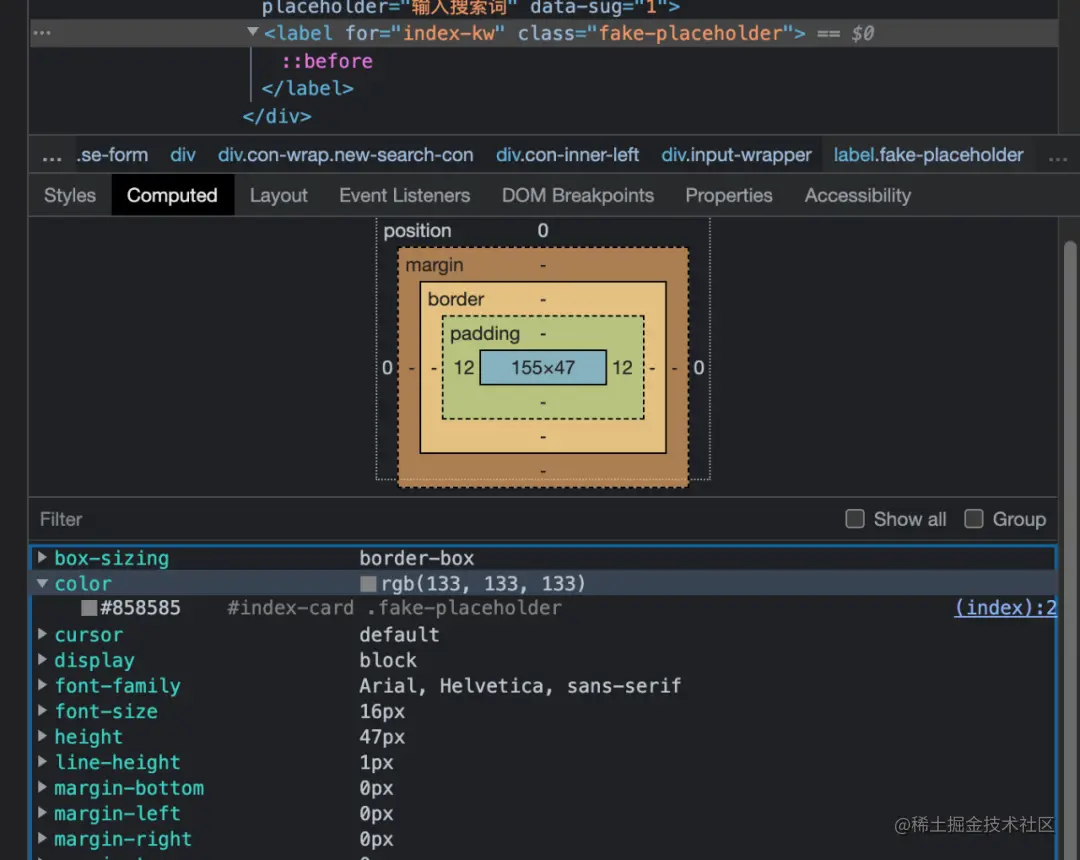Expand the font-size property

click(43, 710)
